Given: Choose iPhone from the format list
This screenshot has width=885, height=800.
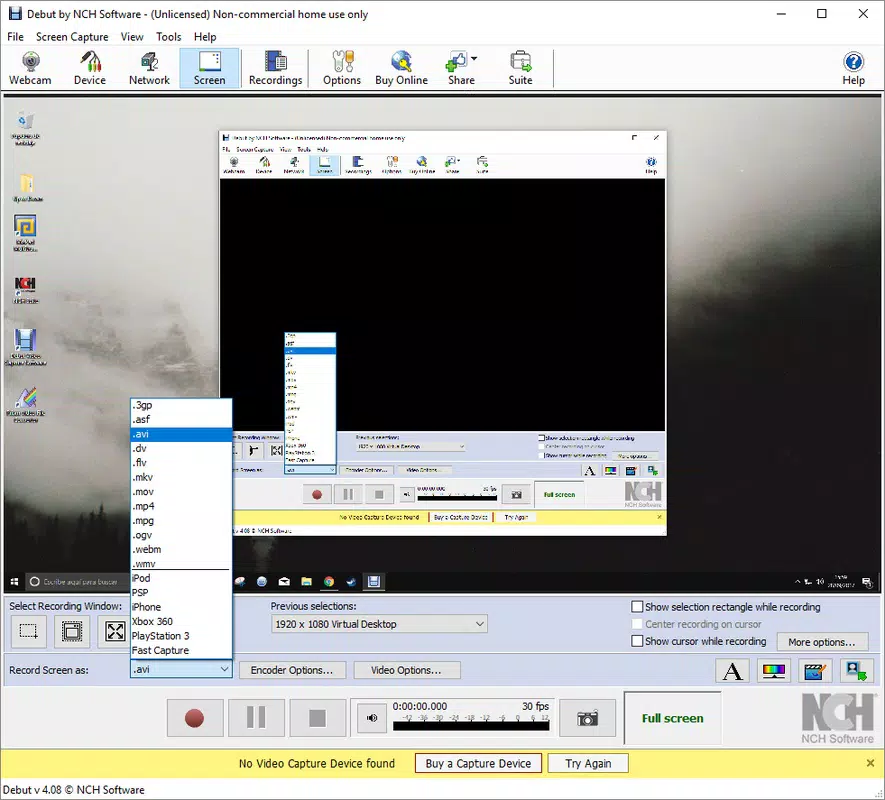Looking at the screenshot, I should point(181,607).
